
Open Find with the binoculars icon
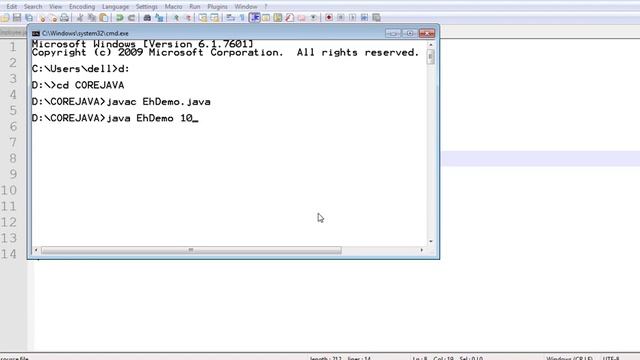[x=147, y=18]
